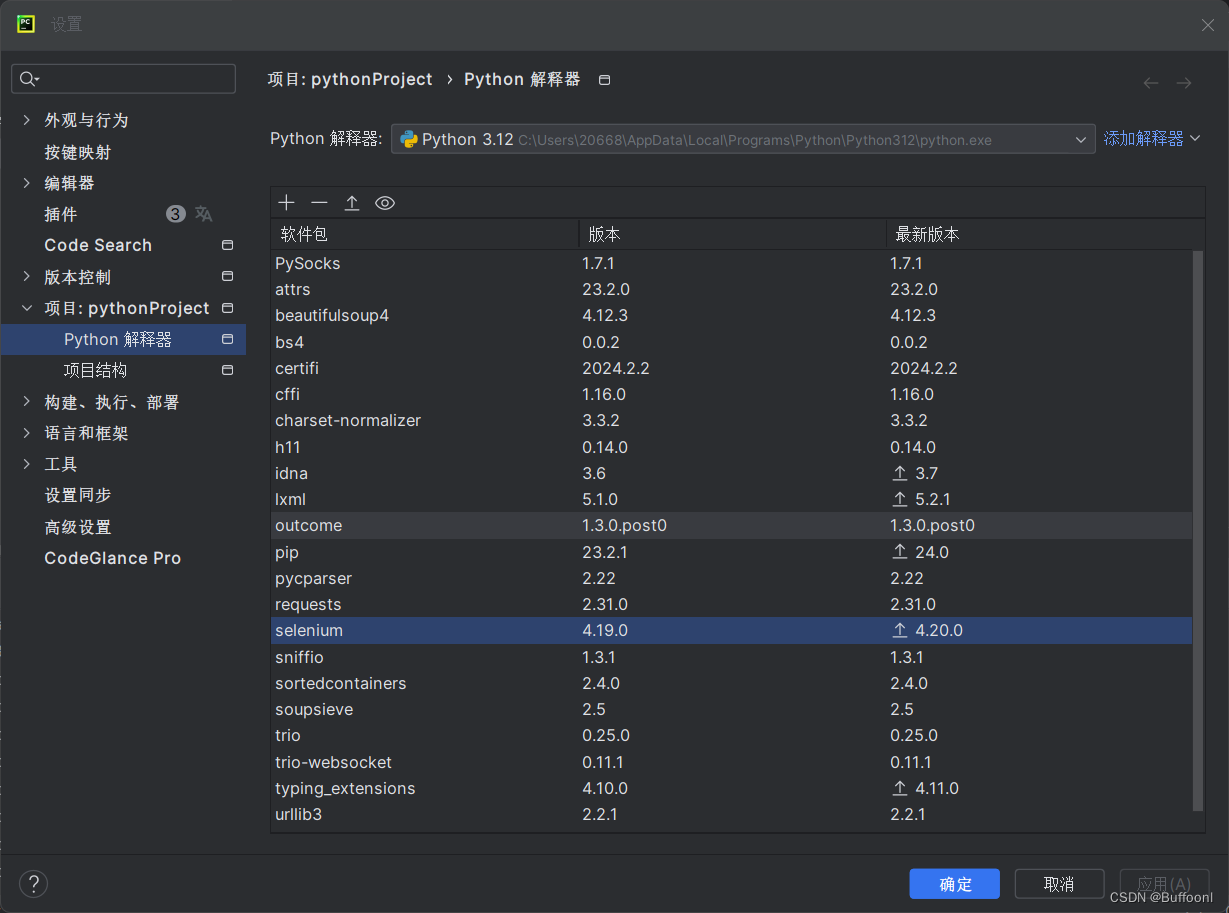Click the upgrade package arrow icon
The width and height of the screenshot is (1229, 913).
(x=352, y=203)
